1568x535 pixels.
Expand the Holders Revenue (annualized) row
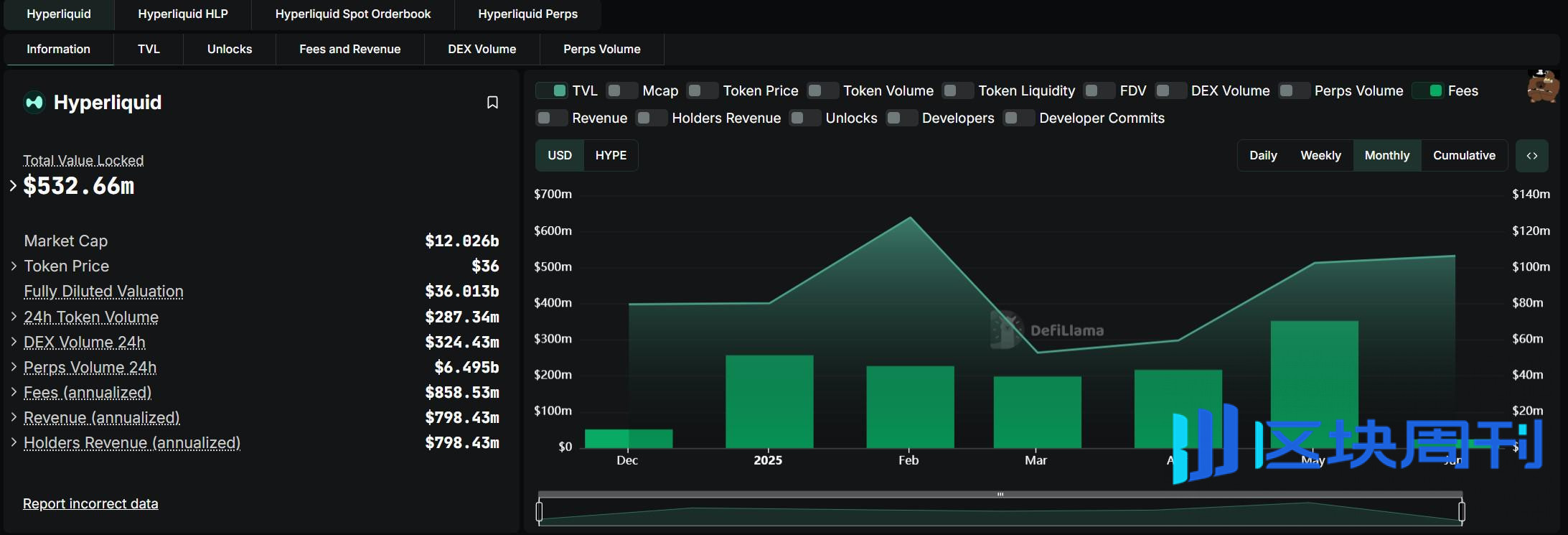14,442
